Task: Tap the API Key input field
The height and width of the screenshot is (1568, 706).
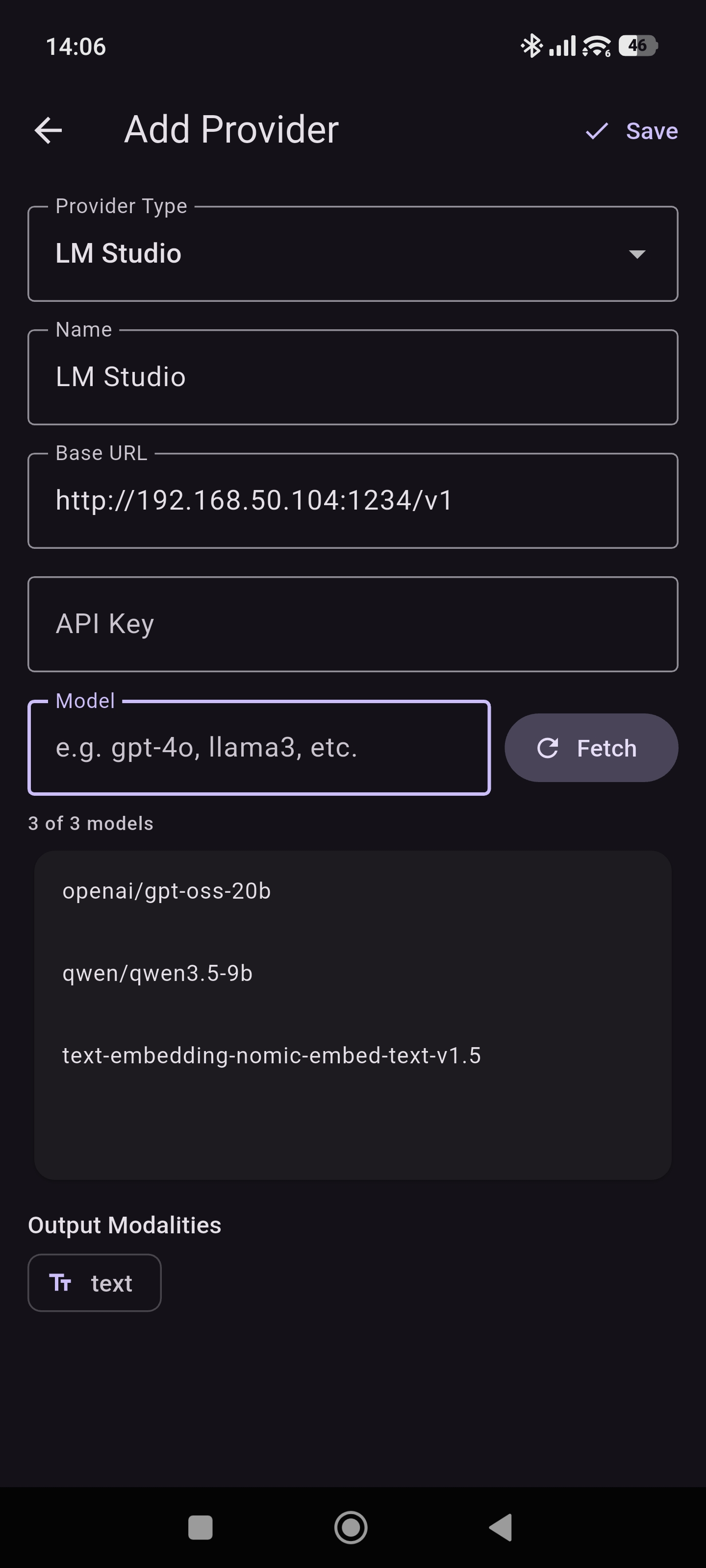Action: (x=353, y=623)
